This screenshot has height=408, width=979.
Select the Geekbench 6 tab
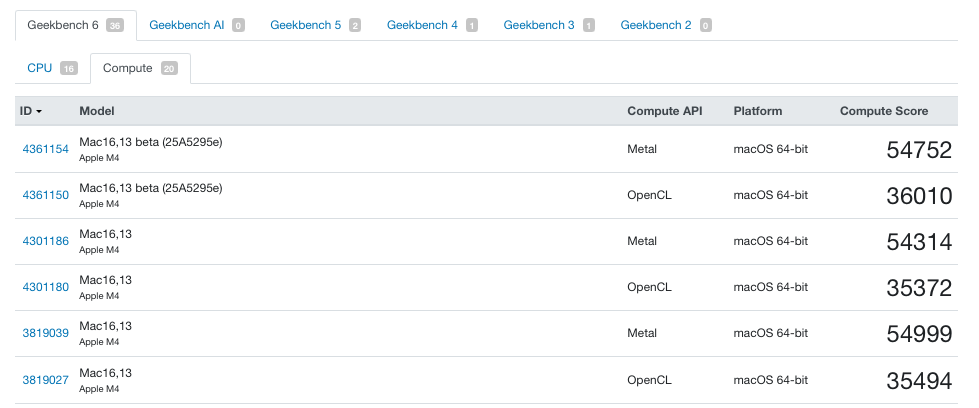pos(63,25)
